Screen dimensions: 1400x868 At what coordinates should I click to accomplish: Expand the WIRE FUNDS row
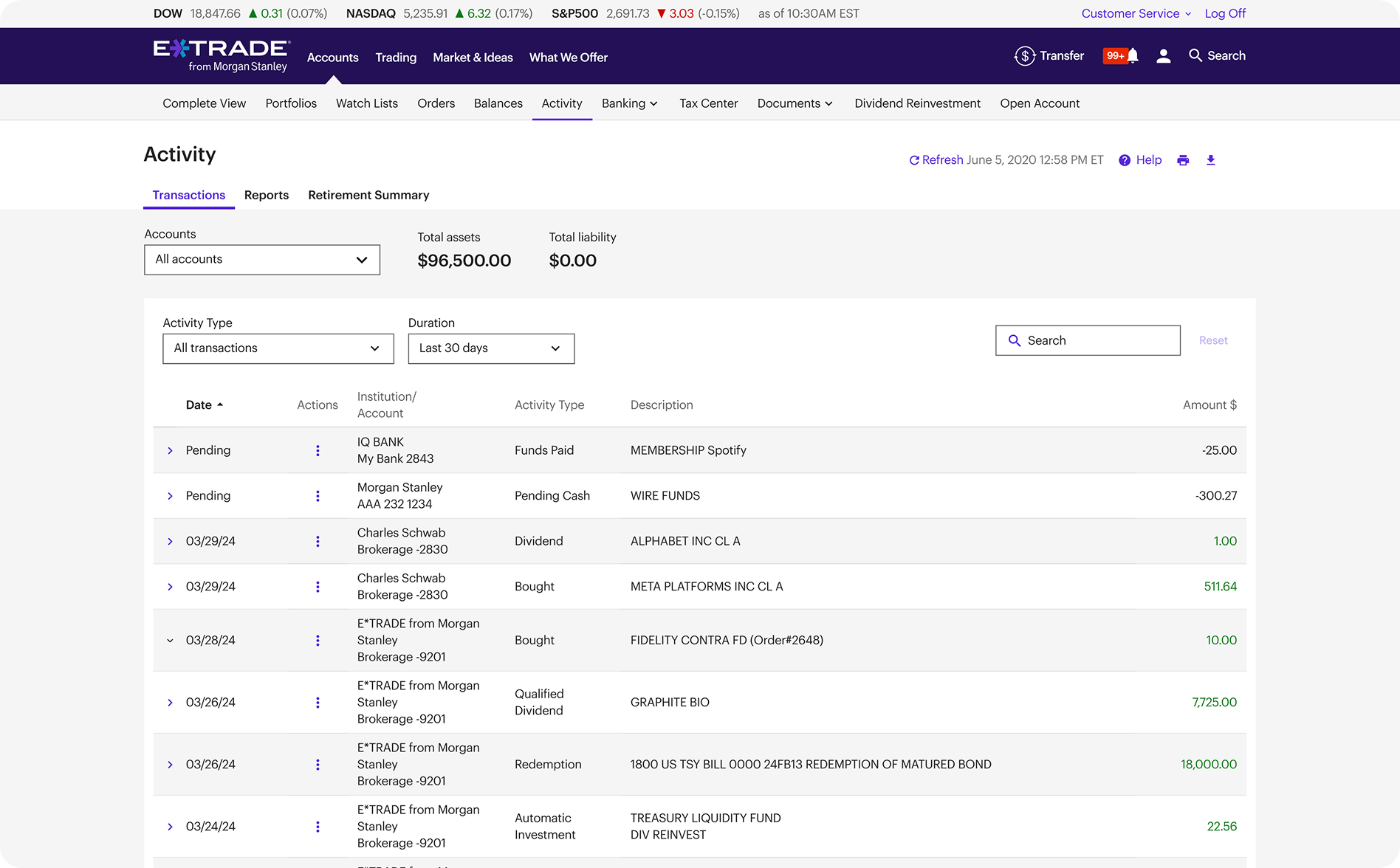[x=170, y=496]
